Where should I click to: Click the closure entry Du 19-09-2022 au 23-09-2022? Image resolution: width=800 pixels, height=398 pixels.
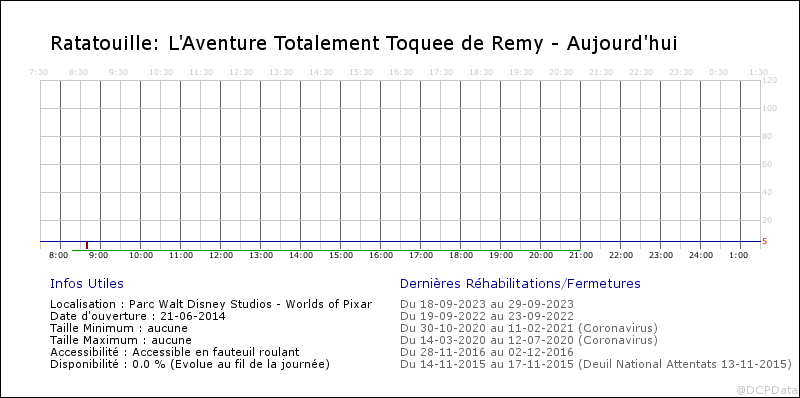tap(487, 316)
